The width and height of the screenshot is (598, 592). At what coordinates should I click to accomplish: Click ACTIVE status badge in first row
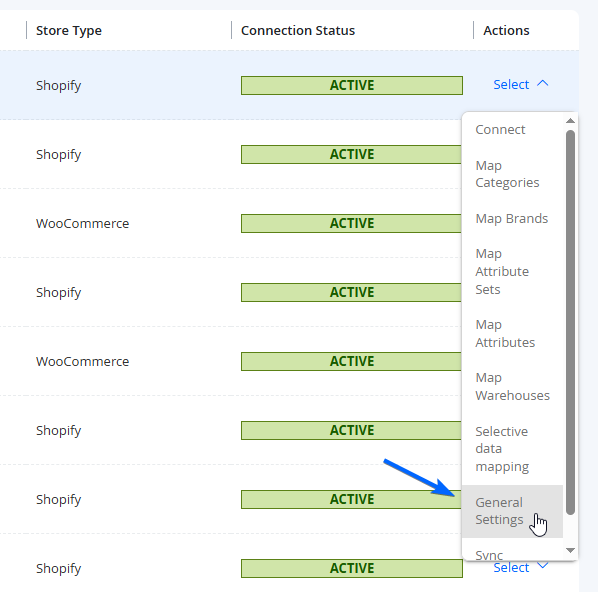click(352, 85)
